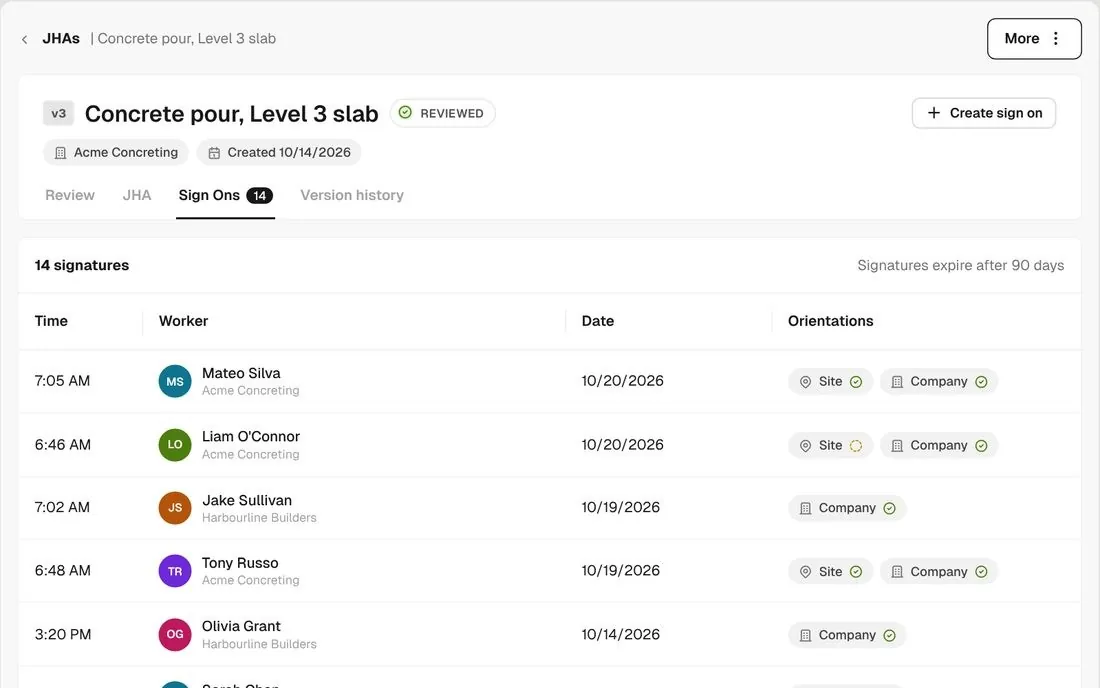1100x688 pixels.
Task: Open worker Olivia Grant
Action: coord(241,626)
